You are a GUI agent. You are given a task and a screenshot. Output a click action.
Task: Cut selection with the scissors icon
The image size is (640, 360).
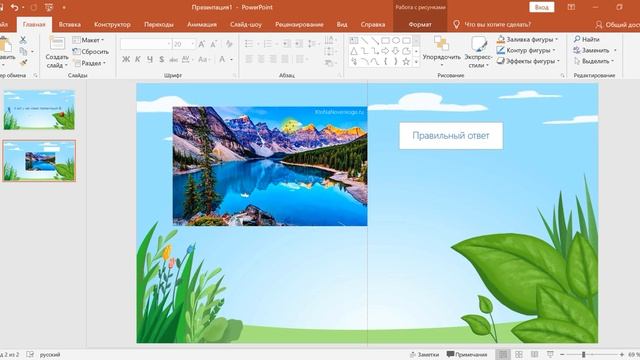pos(23,40)
